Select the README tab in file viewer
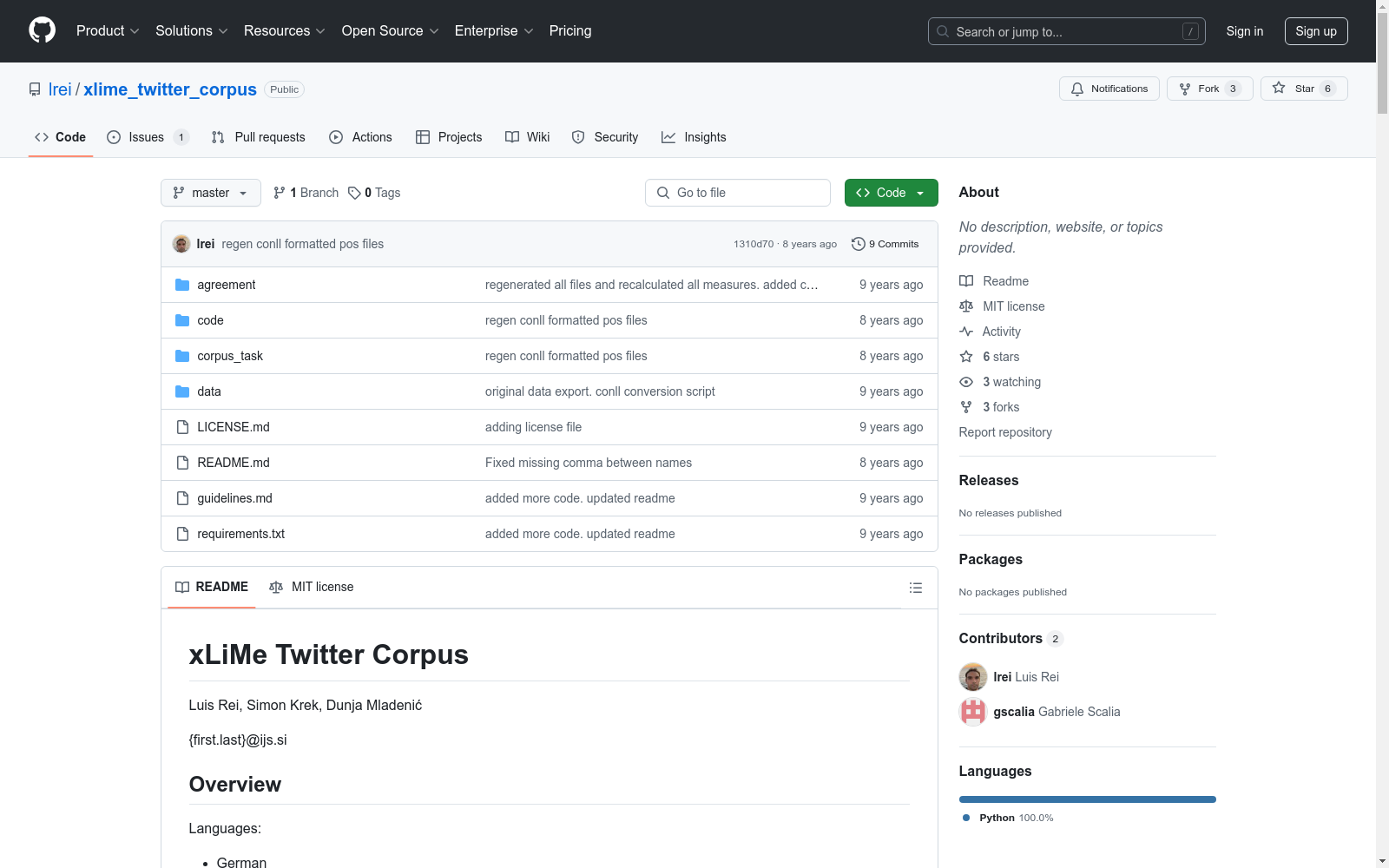The image size is (1389, 868). pos(212,587)
